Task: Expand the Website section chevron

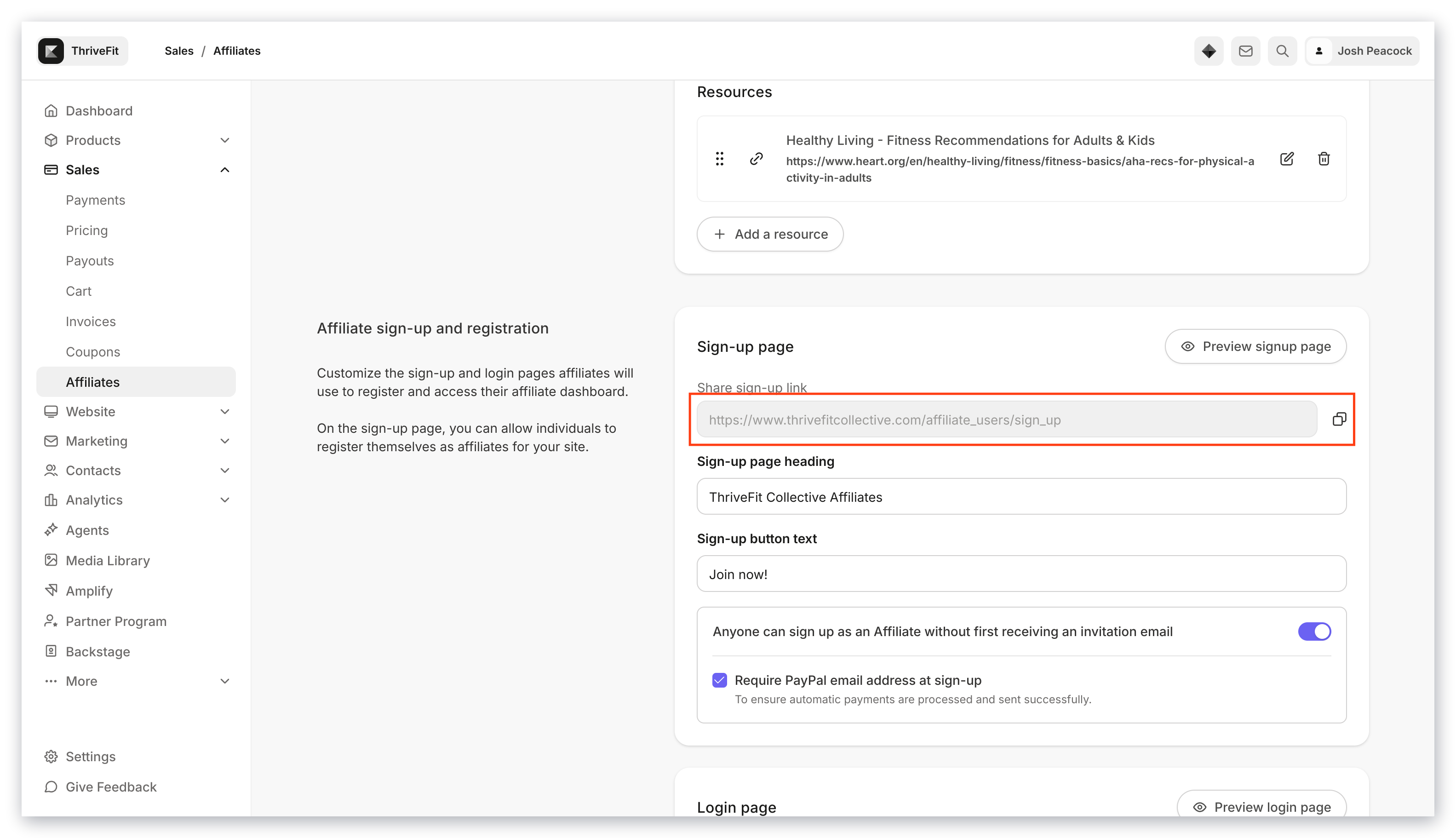Action: coord(225,412)
